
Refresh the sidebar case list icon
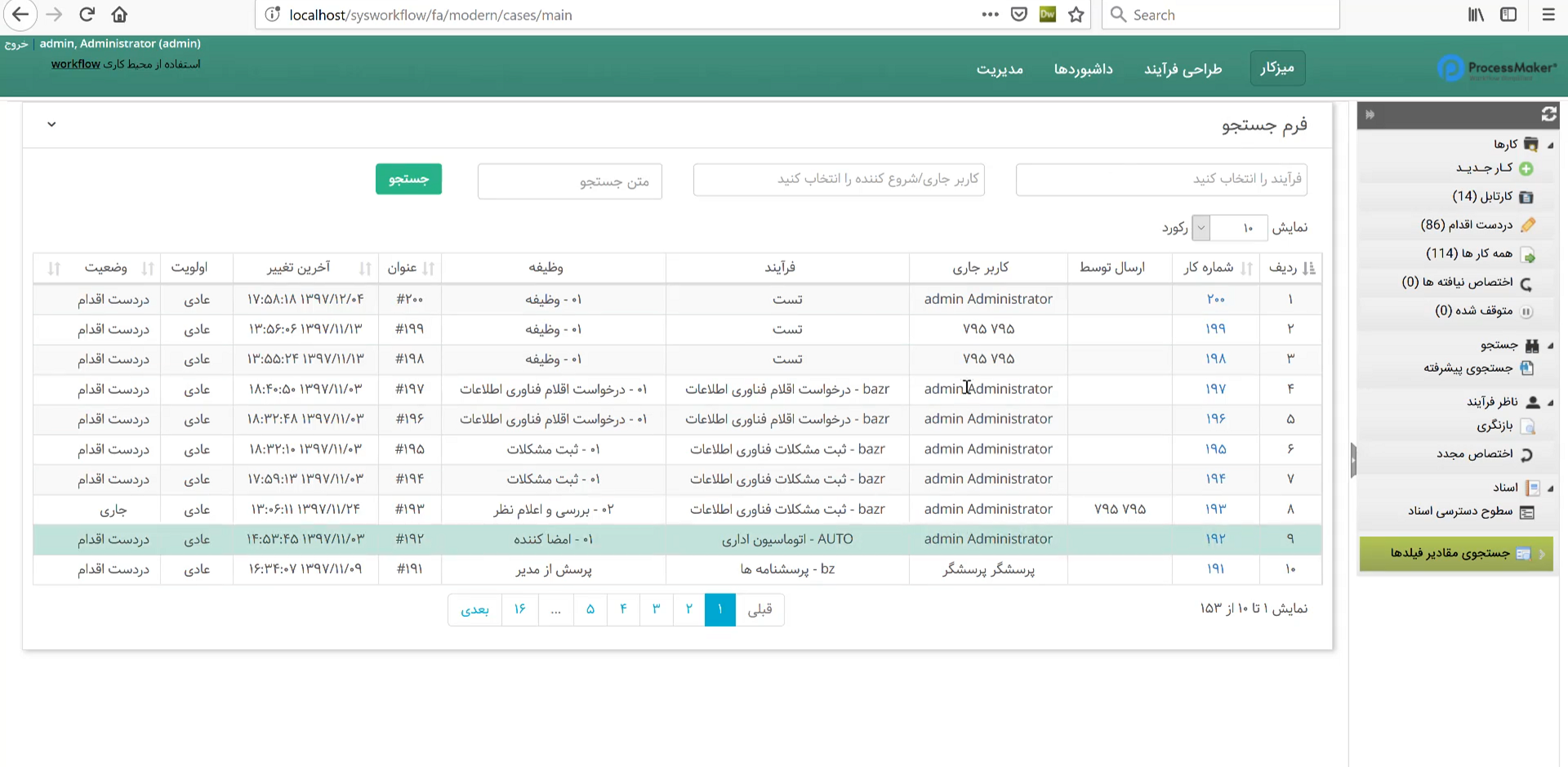tap(1548, 114)
